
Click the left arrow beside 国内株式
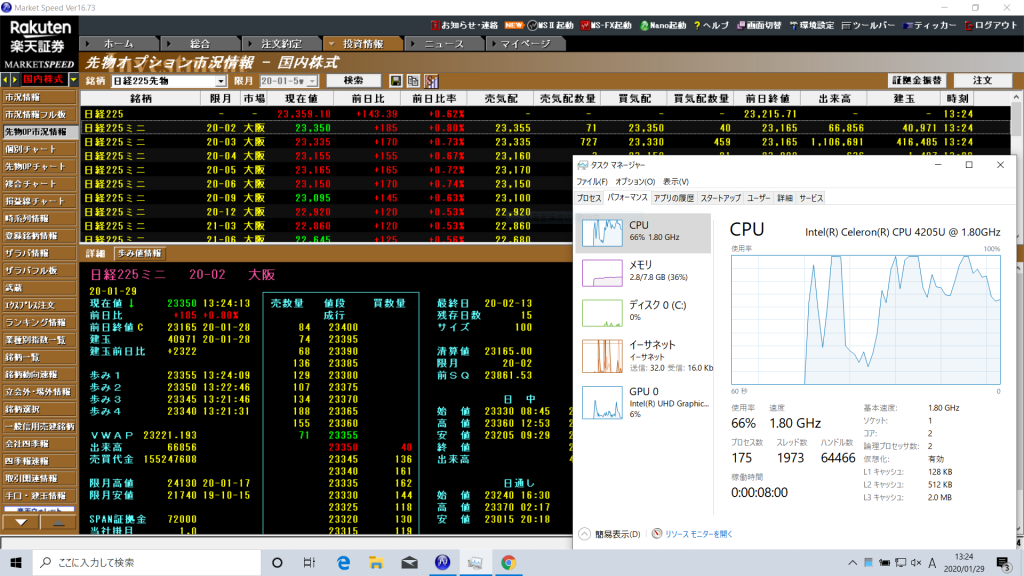[x=5, y=80]
